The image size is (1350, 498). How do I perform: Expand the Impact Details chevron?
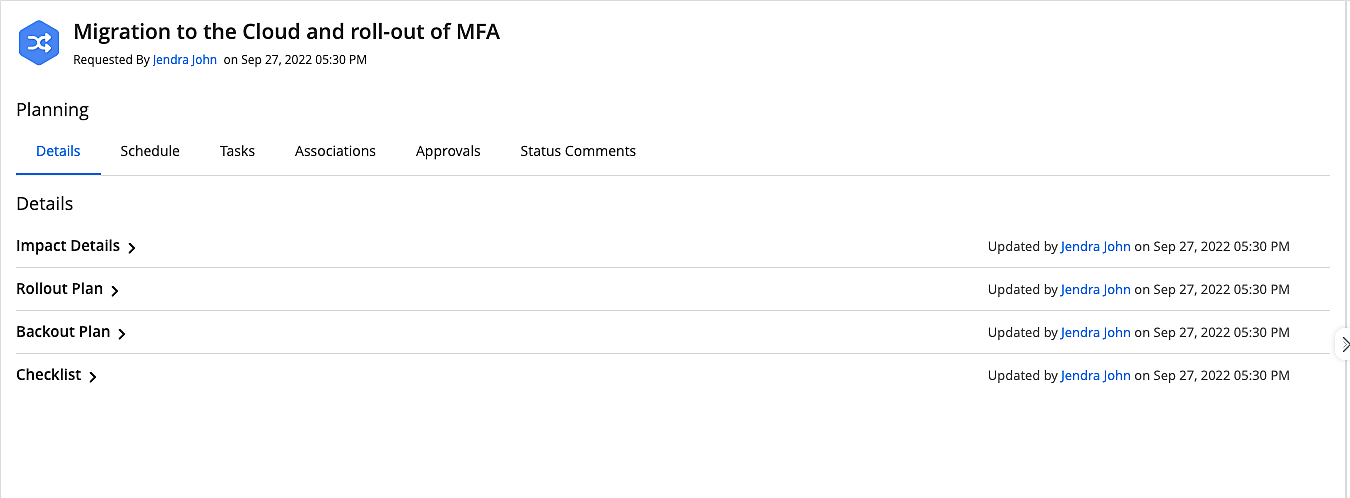point(132,248)
